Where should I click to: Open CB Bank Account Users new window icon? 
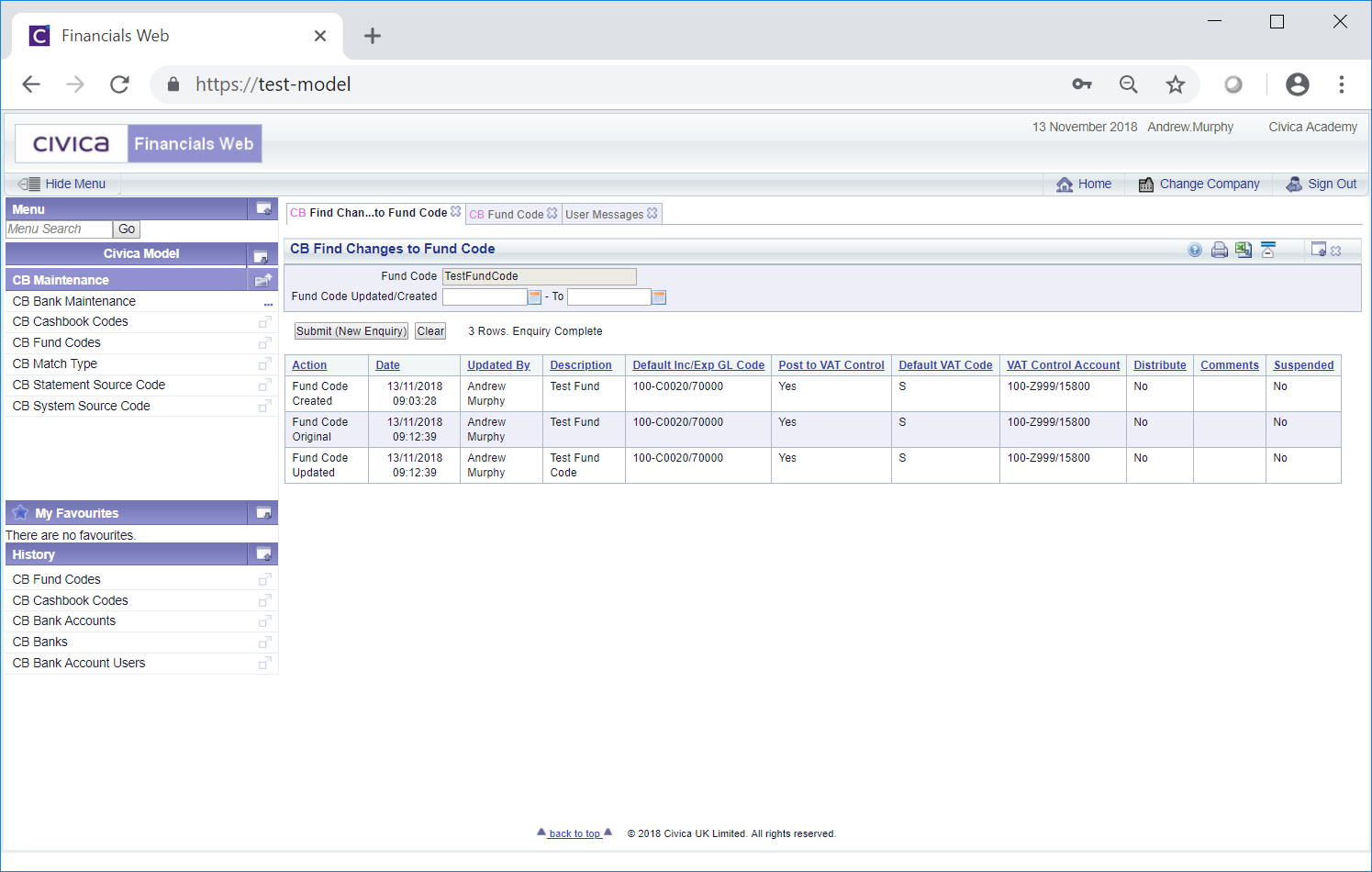click(x=264, y=664)
